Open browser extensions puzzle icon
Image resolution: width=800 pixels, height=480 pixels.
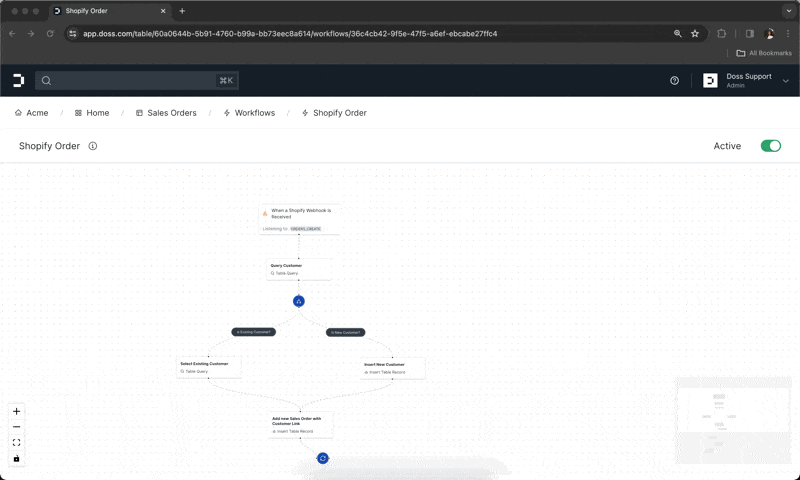coord(721,34)
